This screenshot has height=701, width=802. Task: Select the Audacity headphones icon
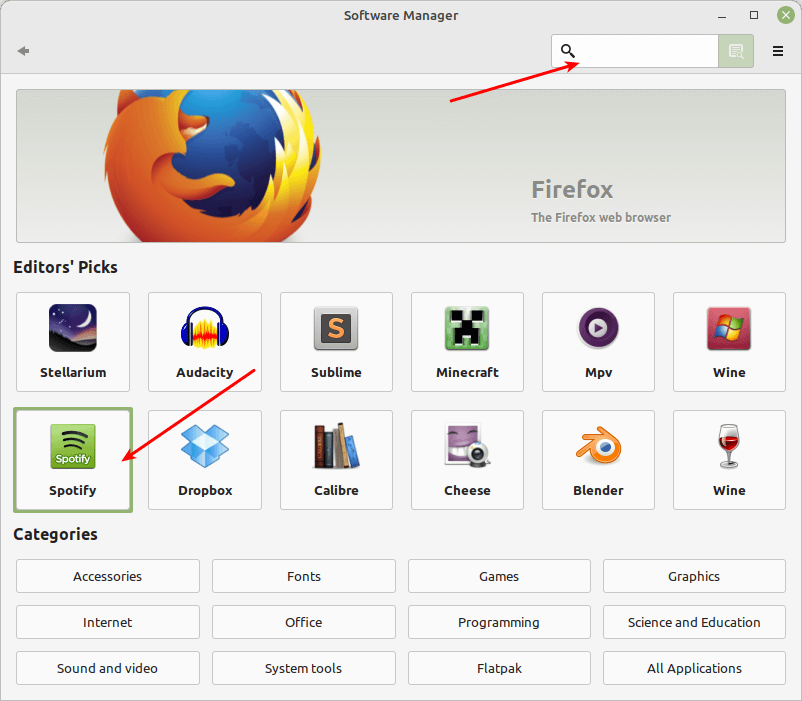(205, 328)
